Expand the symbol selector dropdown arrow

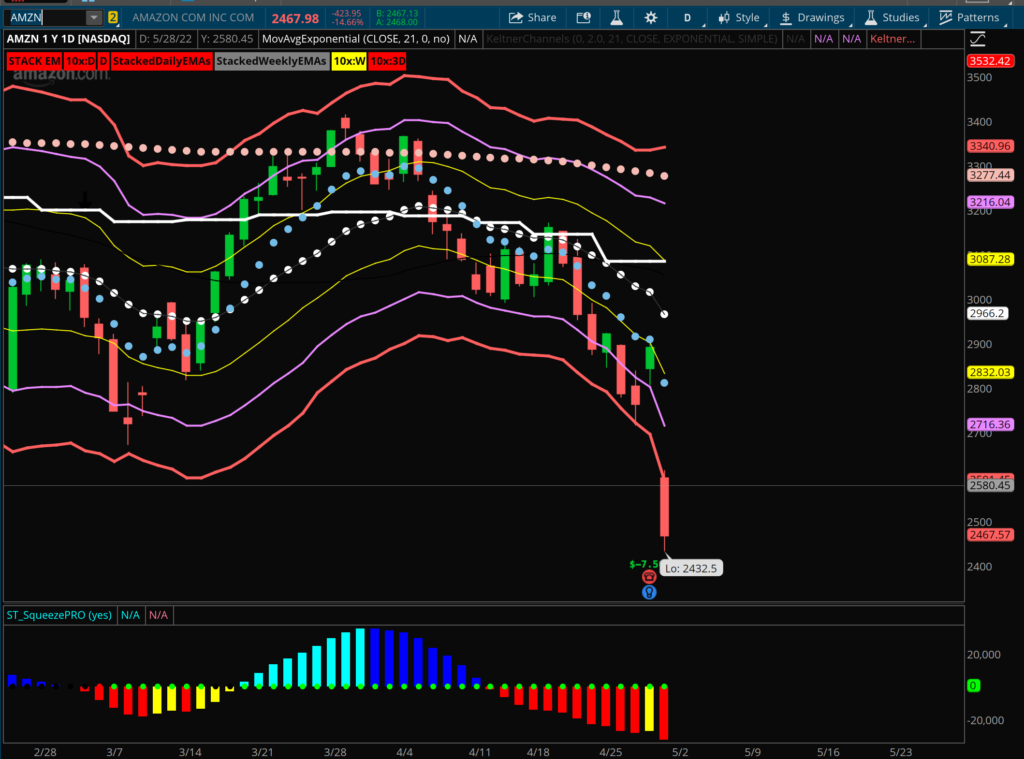[94, 18]
